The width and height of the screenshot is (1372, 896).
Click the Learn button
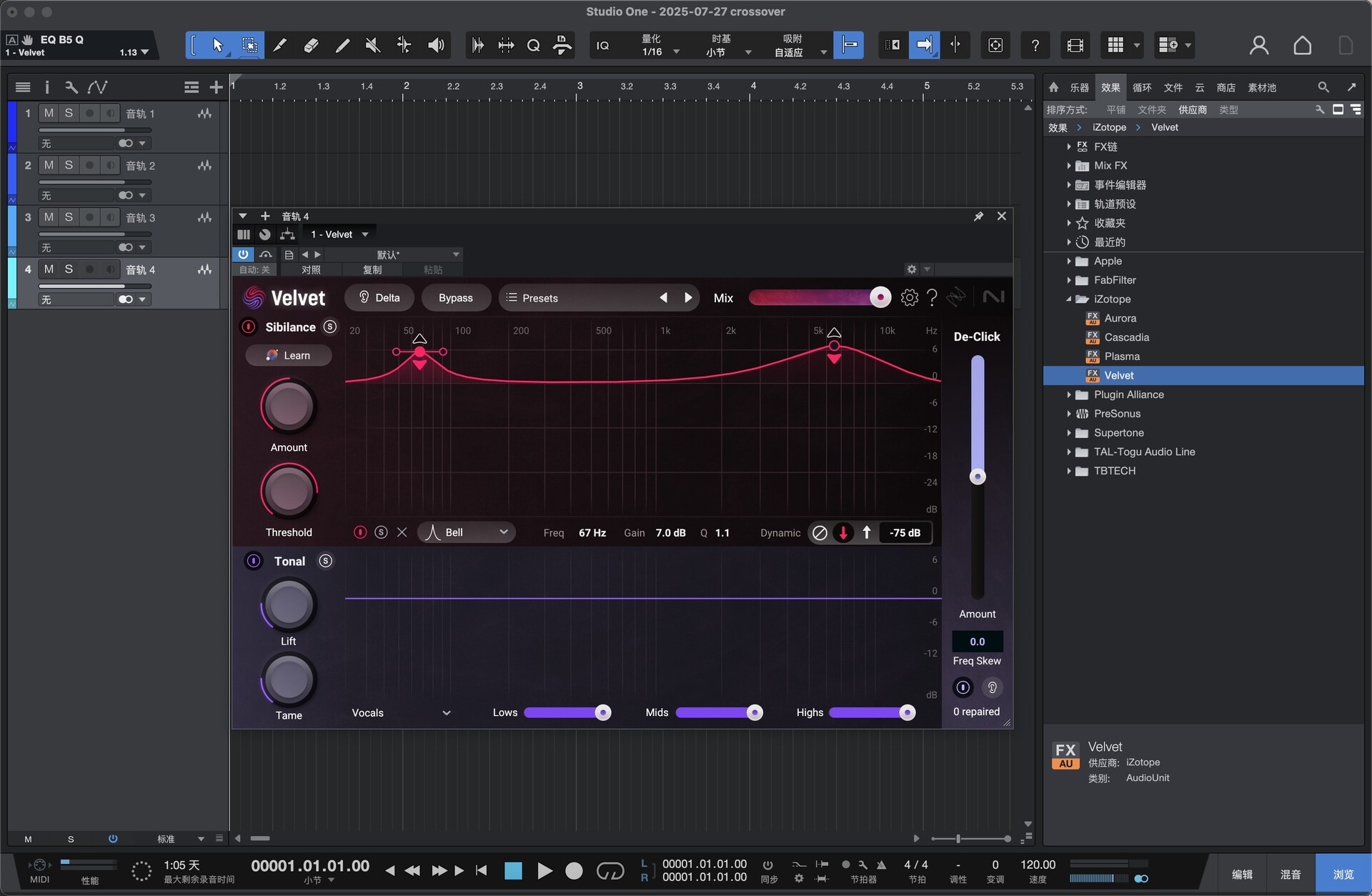point(289,355)
